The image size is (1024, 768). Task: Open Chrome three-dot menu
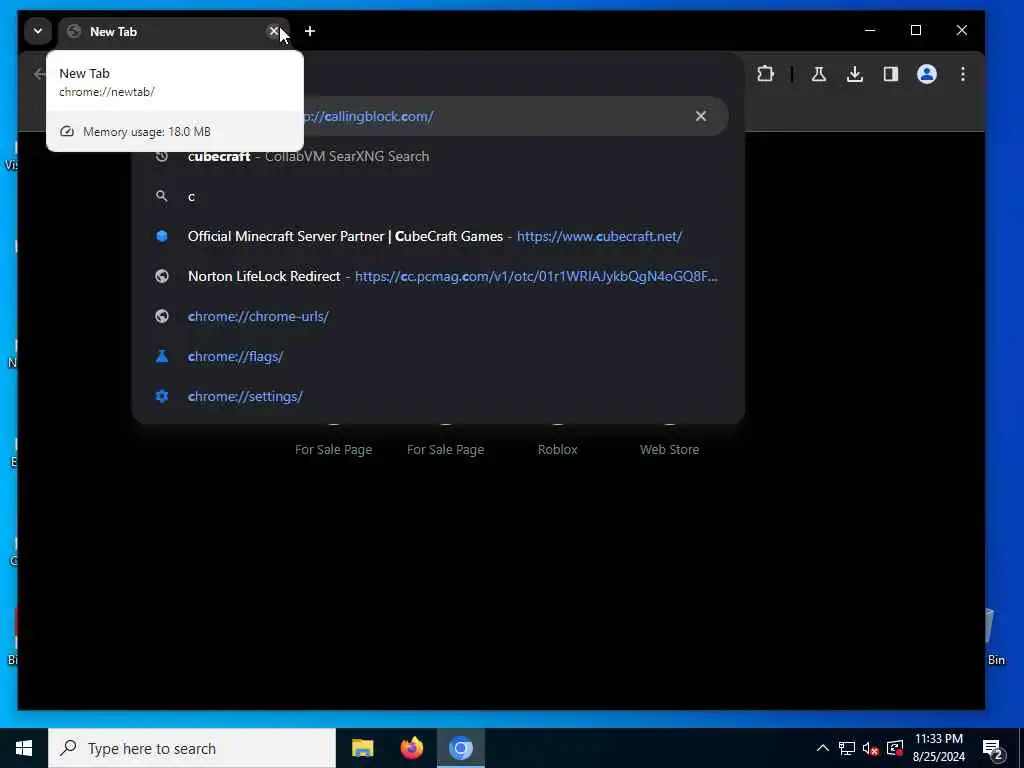coord(963,74)
